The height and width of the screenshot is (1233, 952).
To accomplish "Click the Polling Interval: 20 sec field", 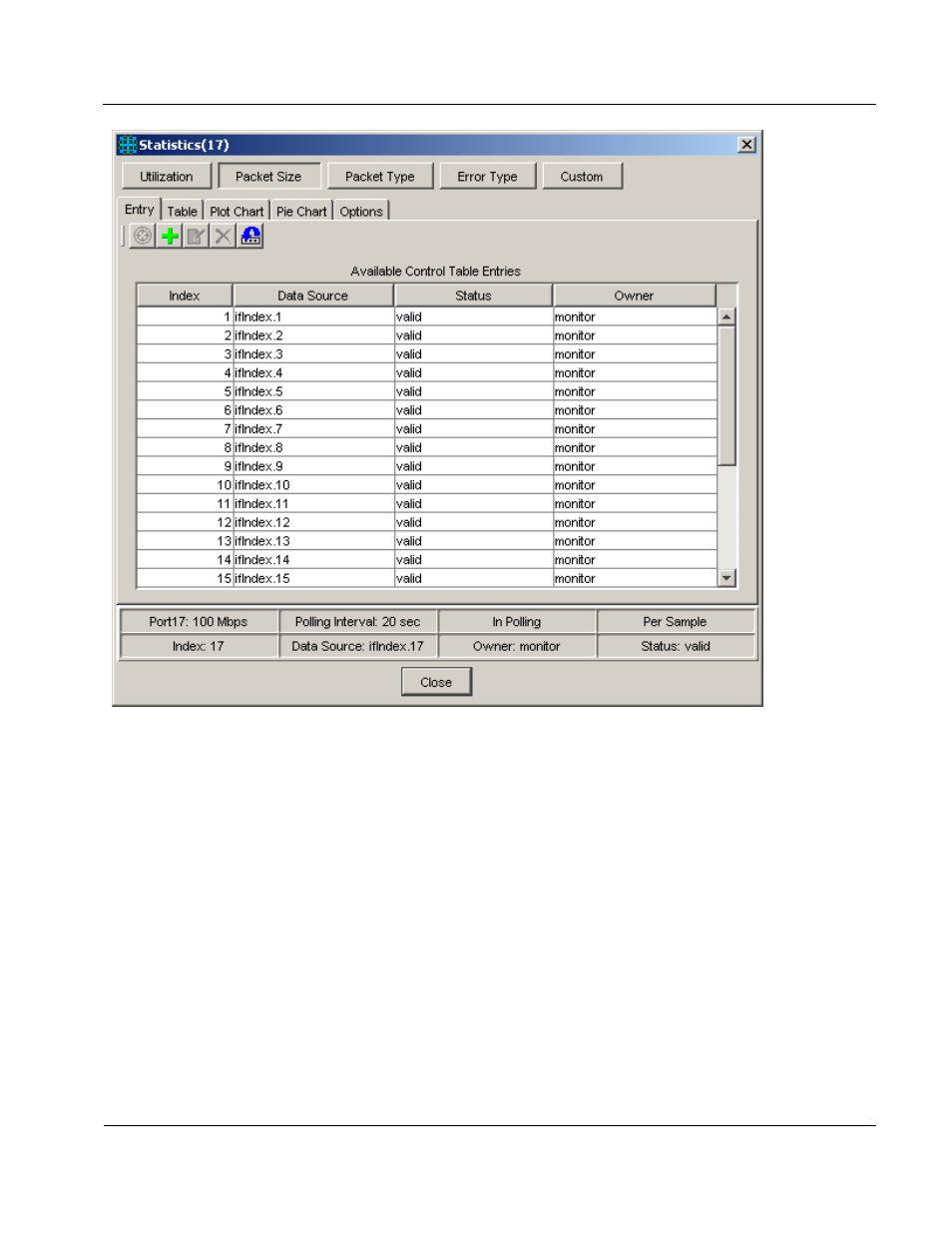I will pos(358,622).
